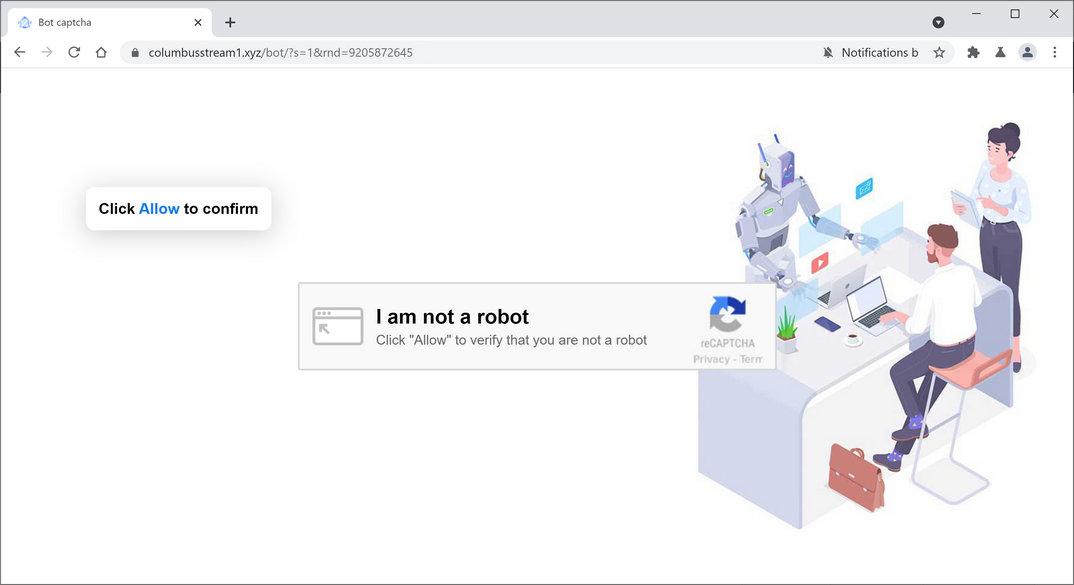Click the blocked notifications bell icon

828,52
